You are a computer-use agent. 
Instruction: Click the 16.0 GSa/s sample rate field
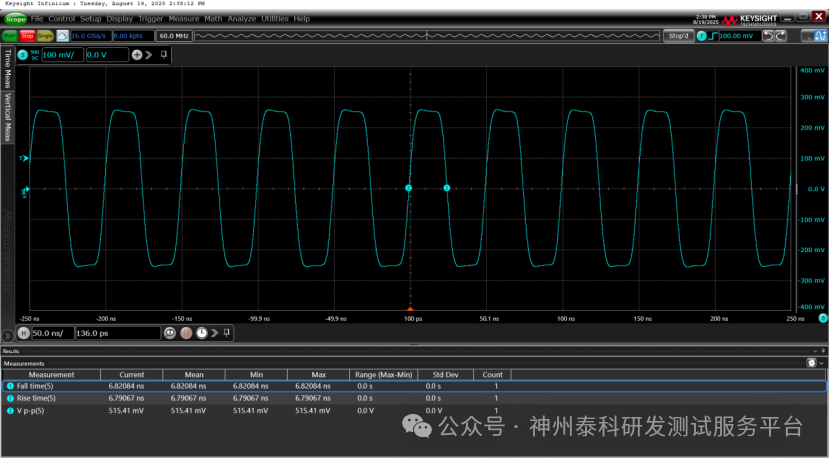[91, 35]
